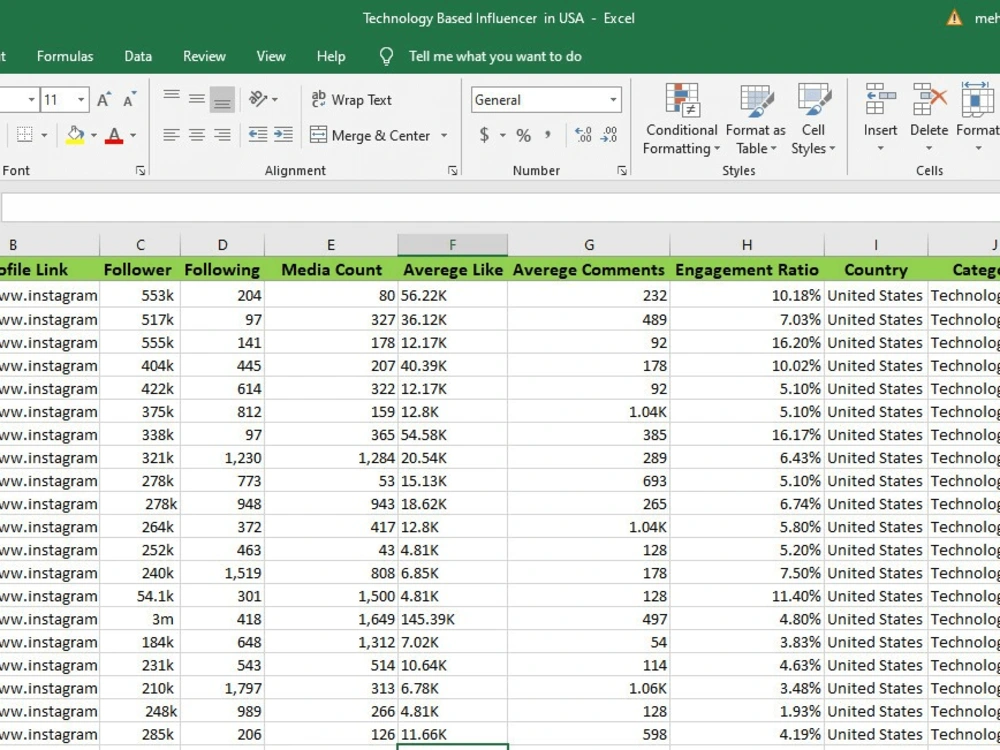Apply Accounting Number Format dollar icon

point(485,135)
